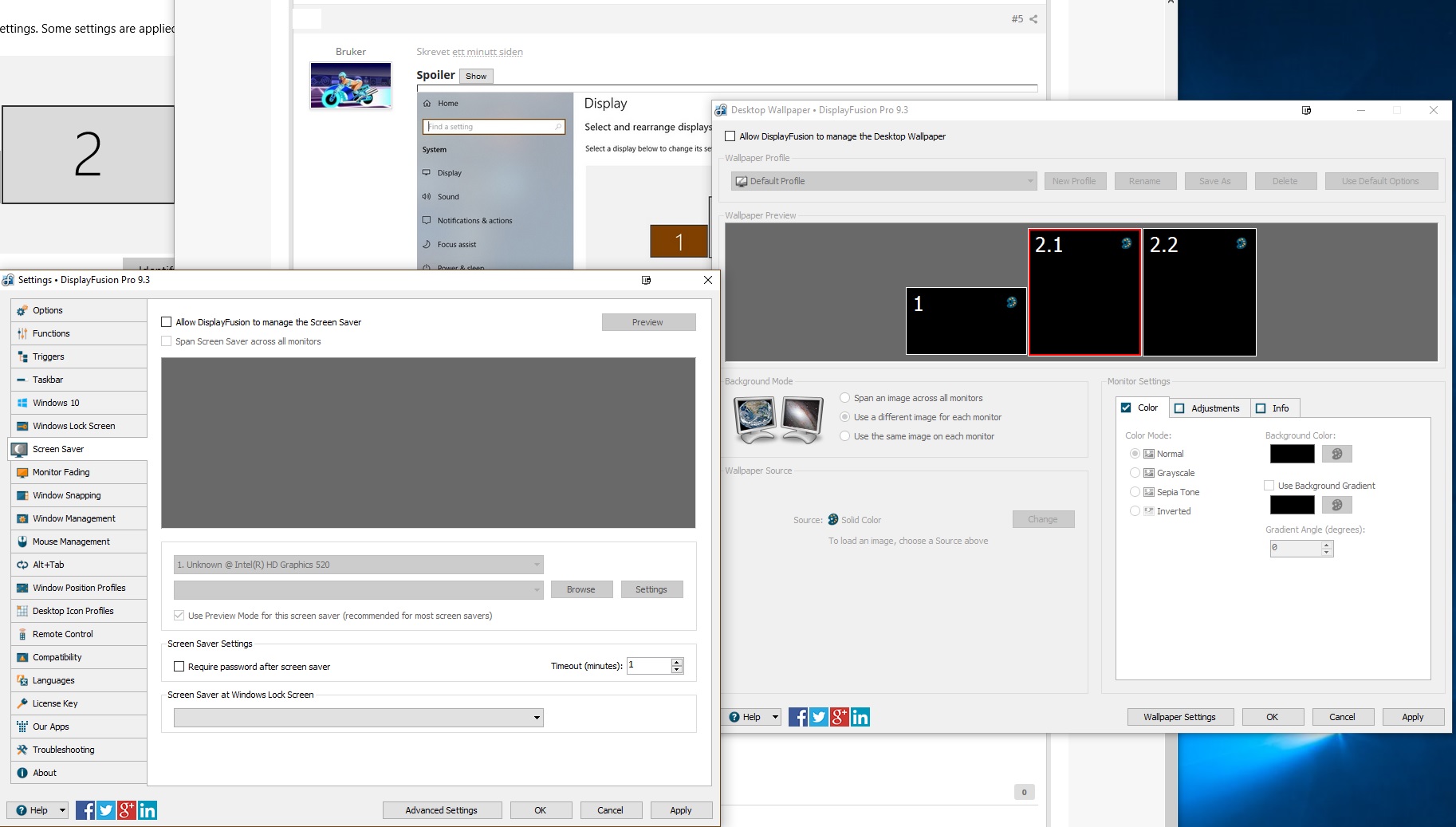
Task: Click Browse button for screen saver
Action: pyautogui.click(x=581, y=589)
